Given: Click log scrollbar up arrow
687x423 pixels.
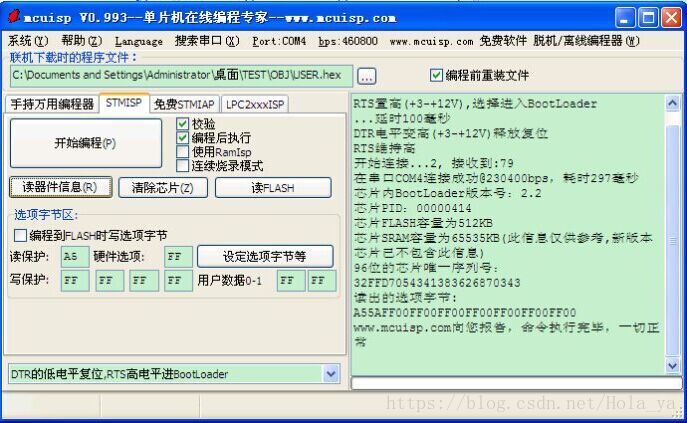Looking at the screenshot, I should click(673, 103).
